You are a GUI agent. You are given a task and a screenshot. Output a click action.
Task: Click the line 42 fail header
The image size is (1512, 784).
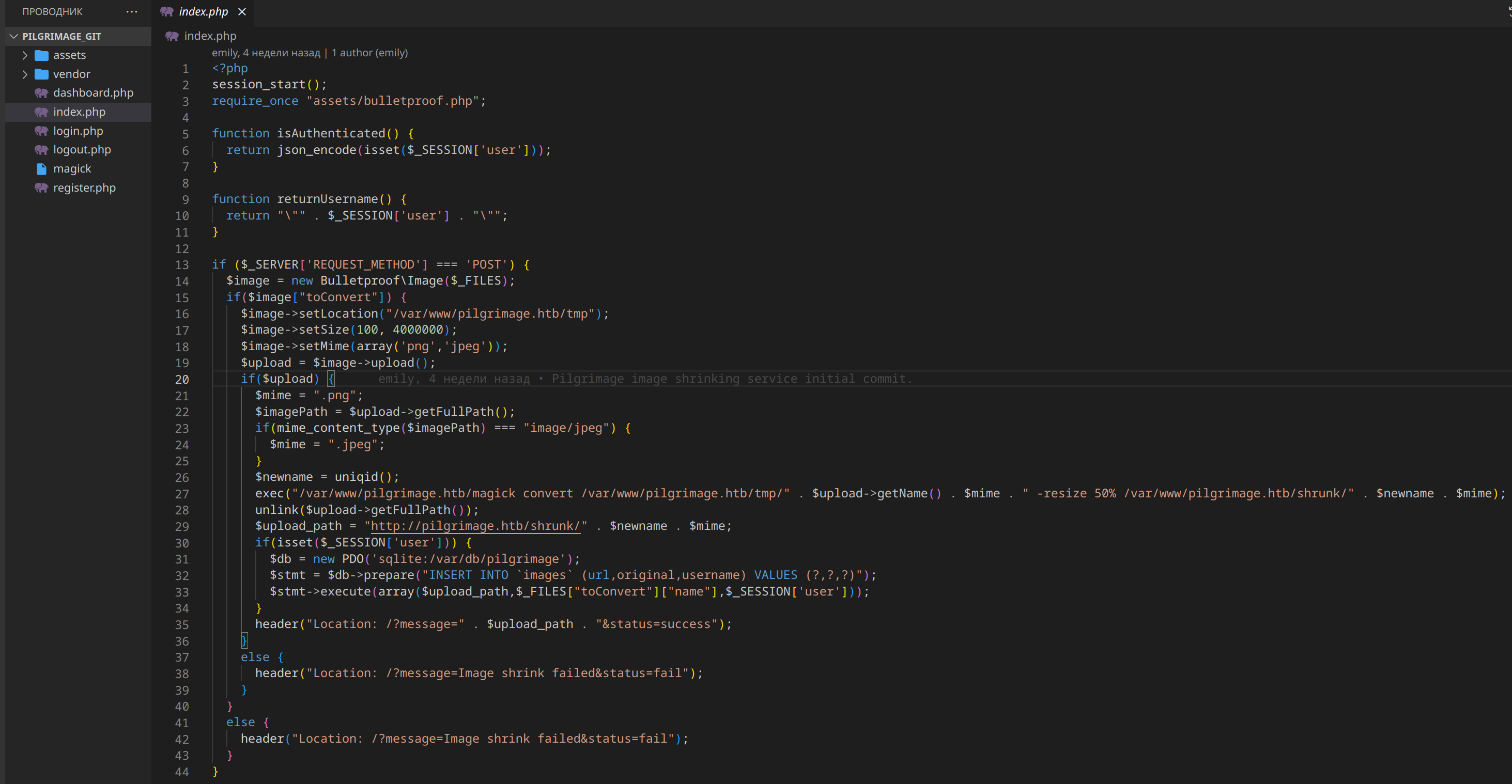coord(464,739)
